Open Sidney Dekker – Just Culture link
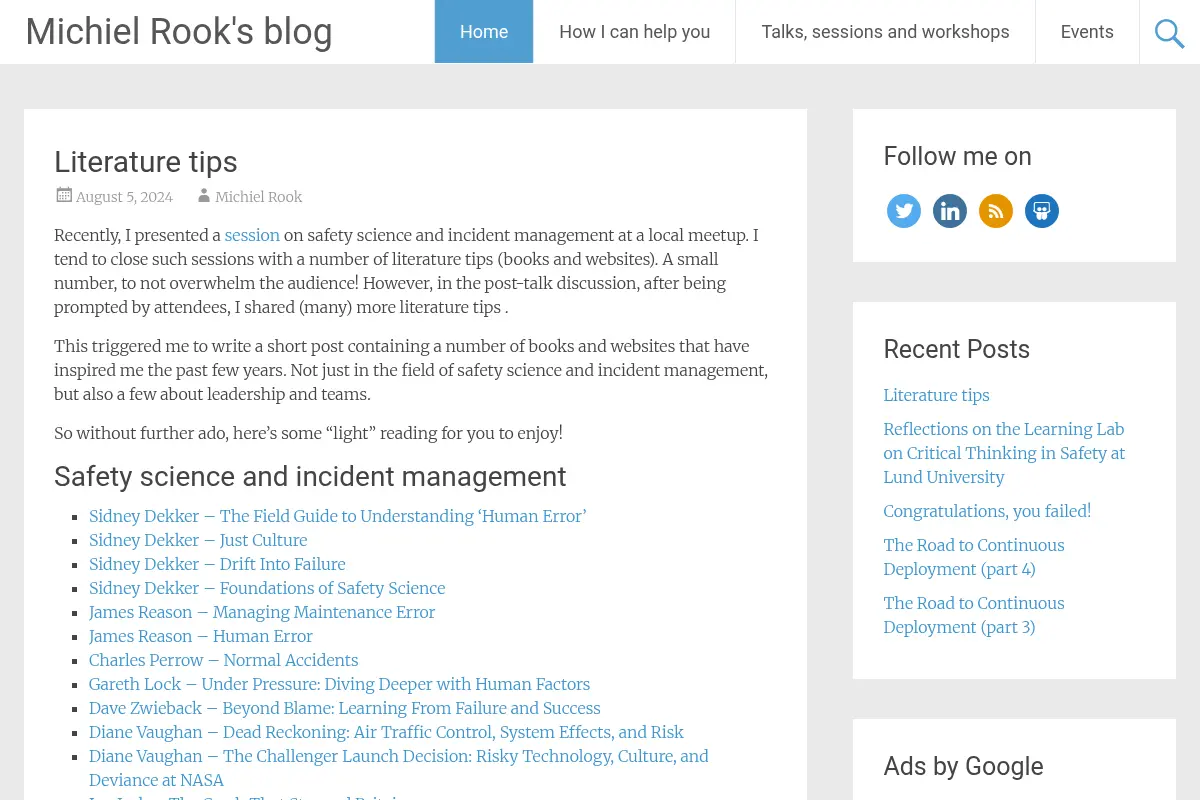The height and width of the screenshot is (800, 1200). (x=198, y=540)
